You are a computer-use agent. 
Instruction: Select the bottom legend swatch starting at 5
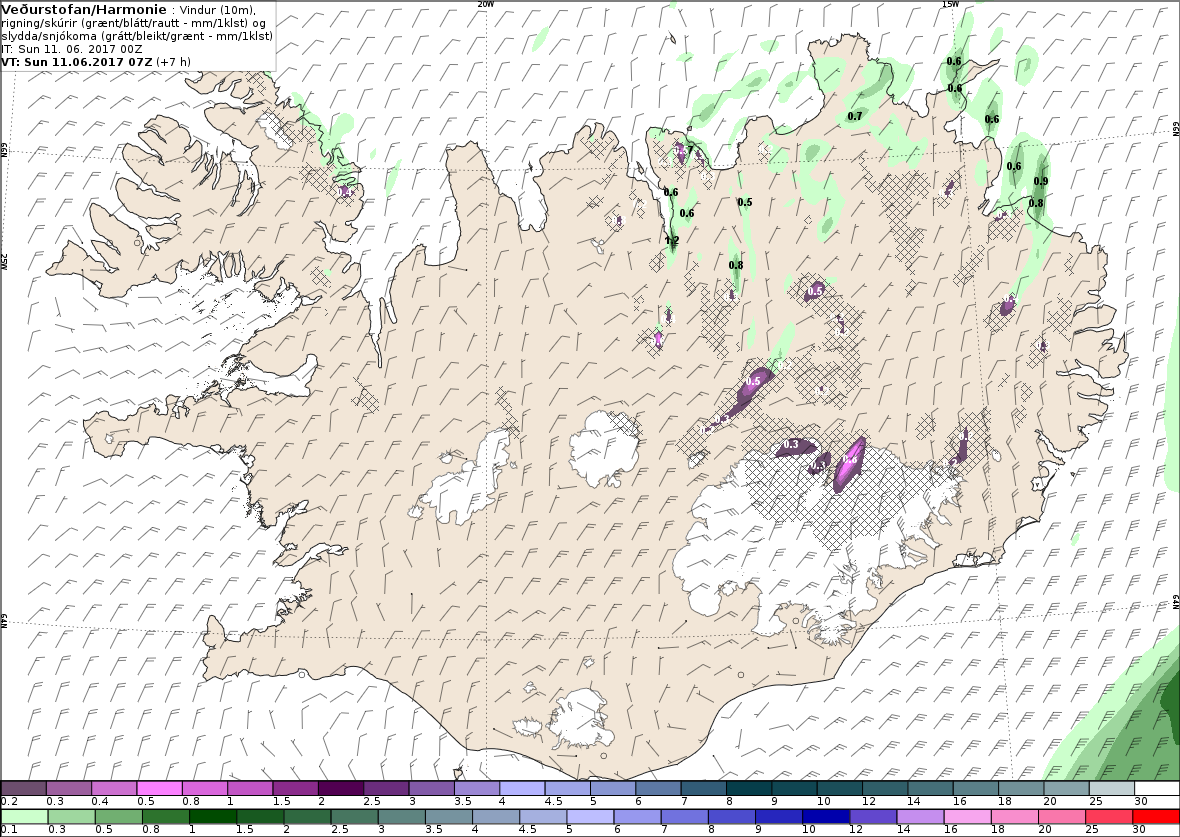click(x=591, y=817)
